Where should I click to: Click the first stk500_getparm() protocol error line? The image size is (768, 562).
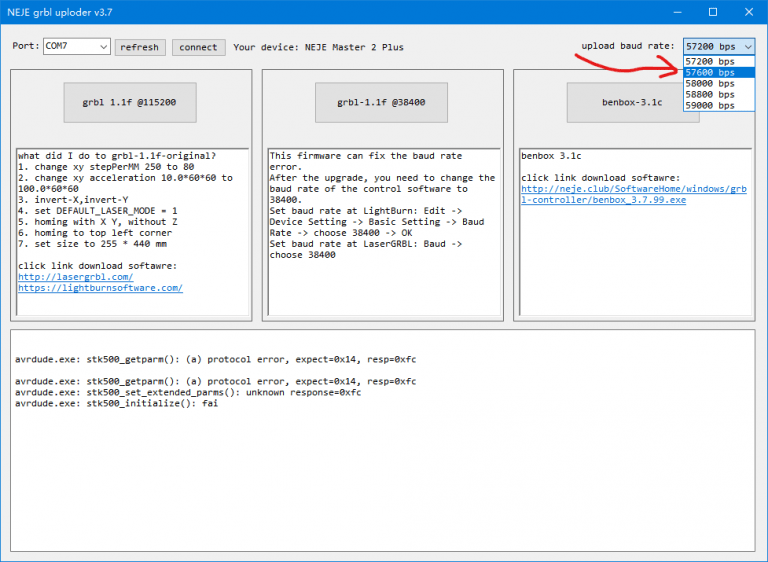click(216, 360)
